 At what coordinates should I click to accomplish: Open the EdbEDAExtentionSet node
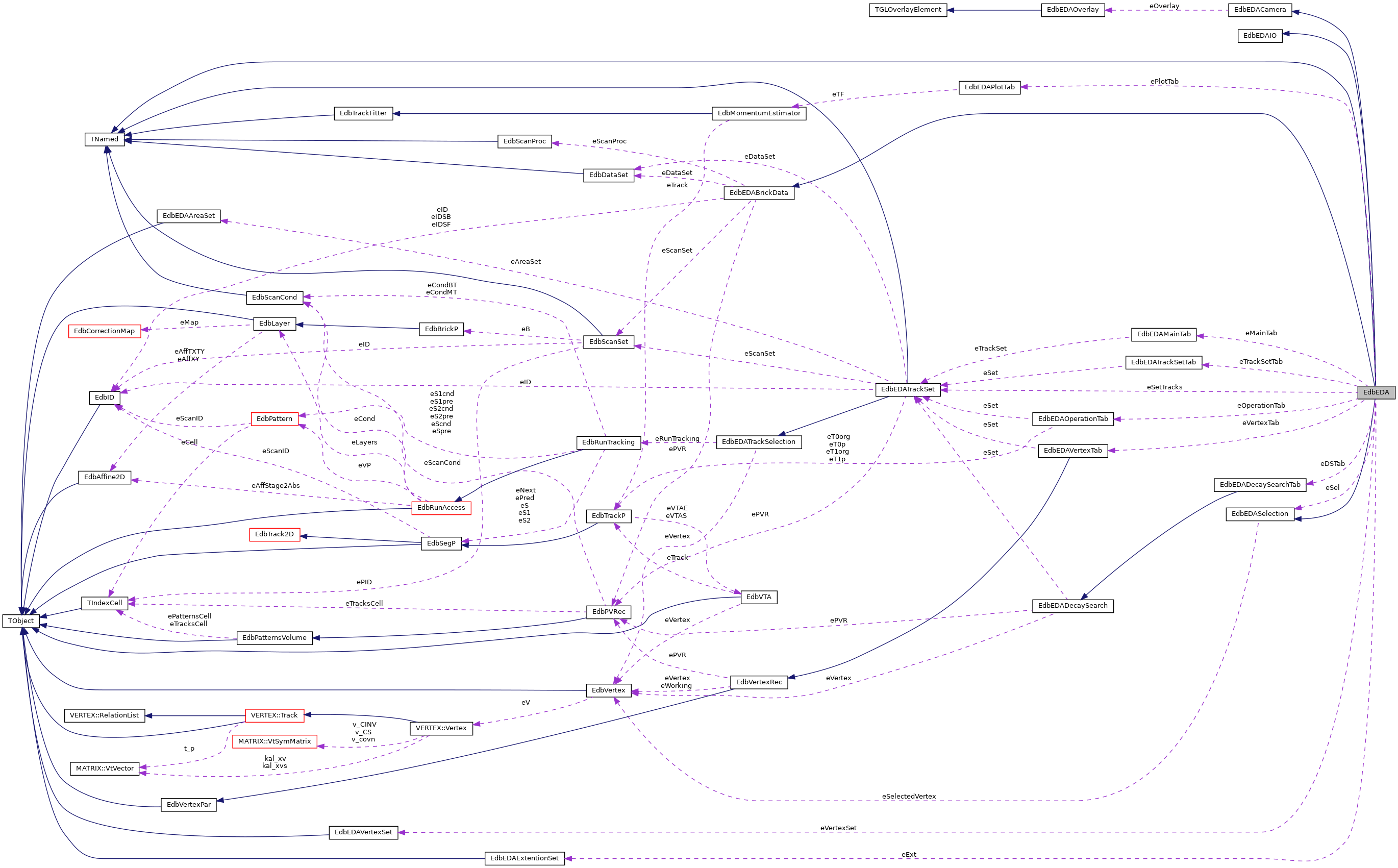coord(525,859)
